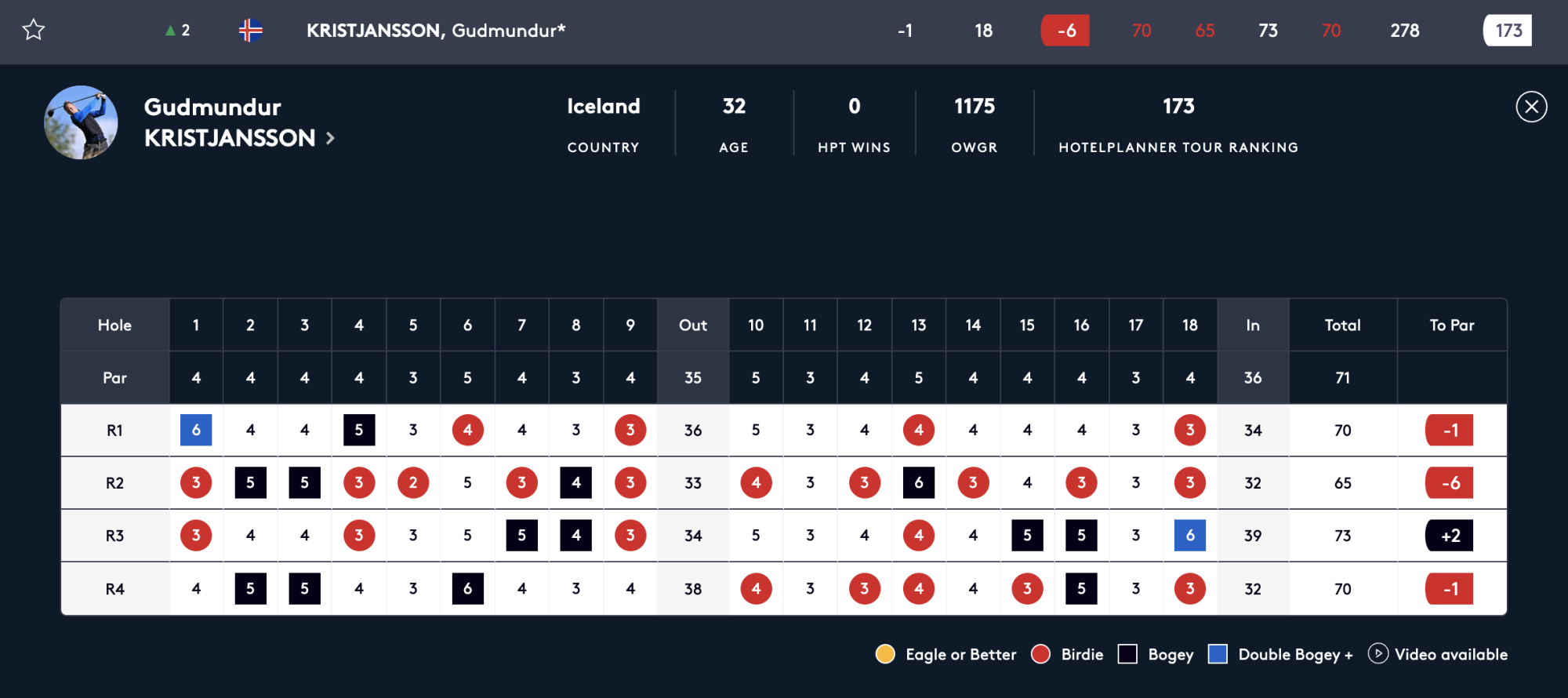Click R1 hole 1 double bogey score
The width and height of the screenshot is (1568, 698).
[196, 430]
